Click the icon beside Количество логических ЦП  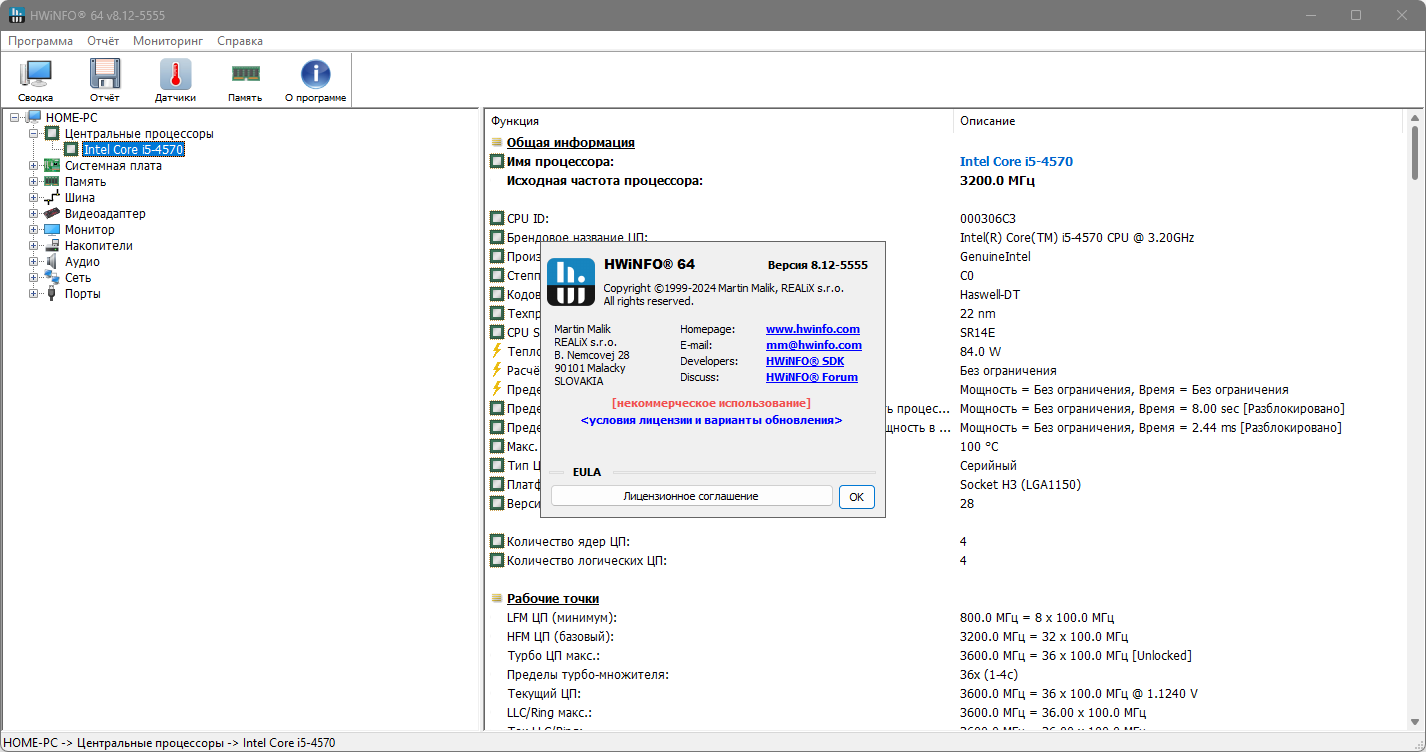point(497,560)
